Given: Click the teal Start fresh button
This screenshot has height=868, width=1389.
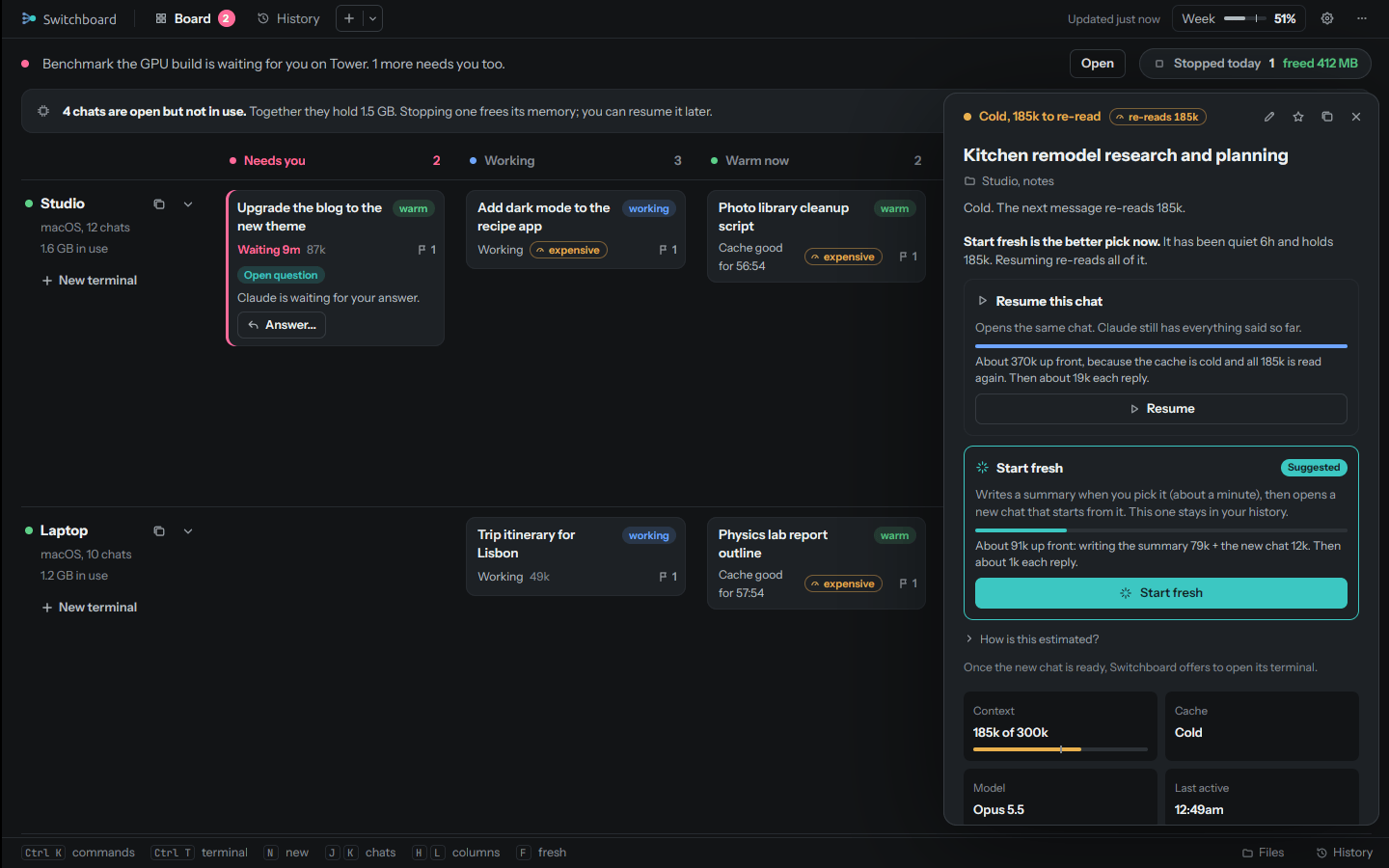Looking at the screenshot, I should pyautogui.click(x=1161, y=593).
